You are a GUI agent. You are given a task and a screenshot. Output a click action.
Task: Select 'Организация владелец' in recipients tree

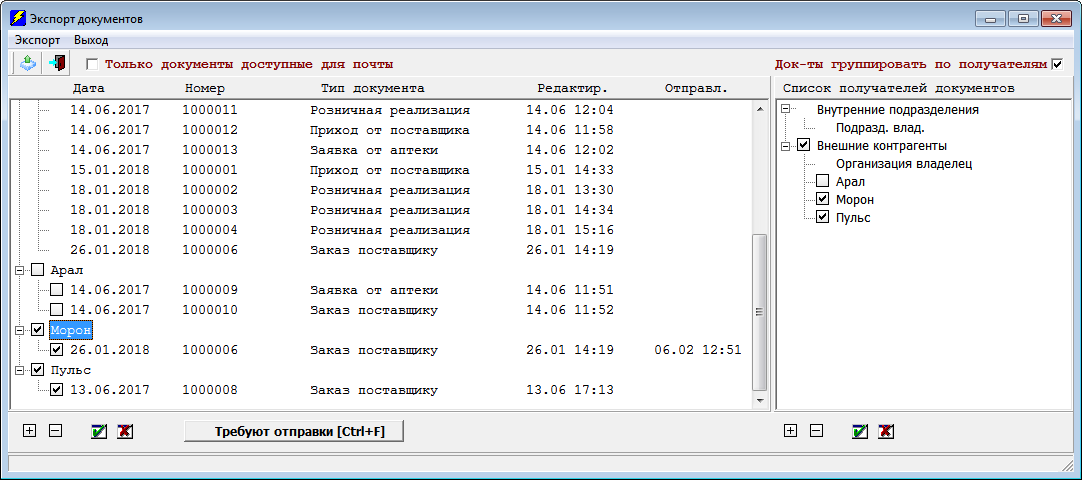point(904,163)
